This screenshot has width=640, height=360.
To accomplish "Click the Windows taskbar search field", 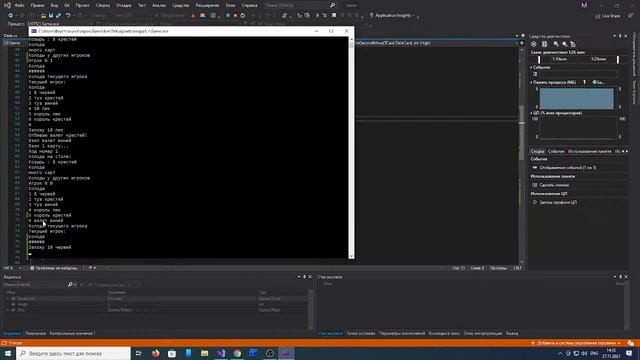I will [x=73, y=353].
